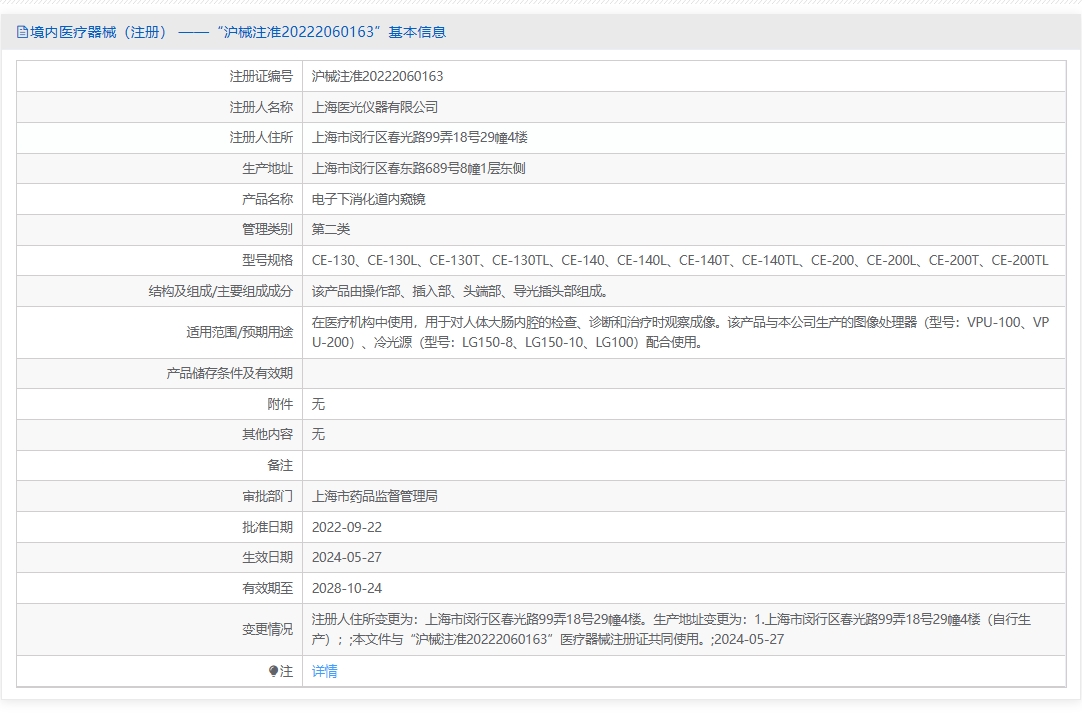The image size is (1082, 715).
Task: Select production address 上海市闵行区春东路689号8幢1层东侧
Action: tap(418, 168)
